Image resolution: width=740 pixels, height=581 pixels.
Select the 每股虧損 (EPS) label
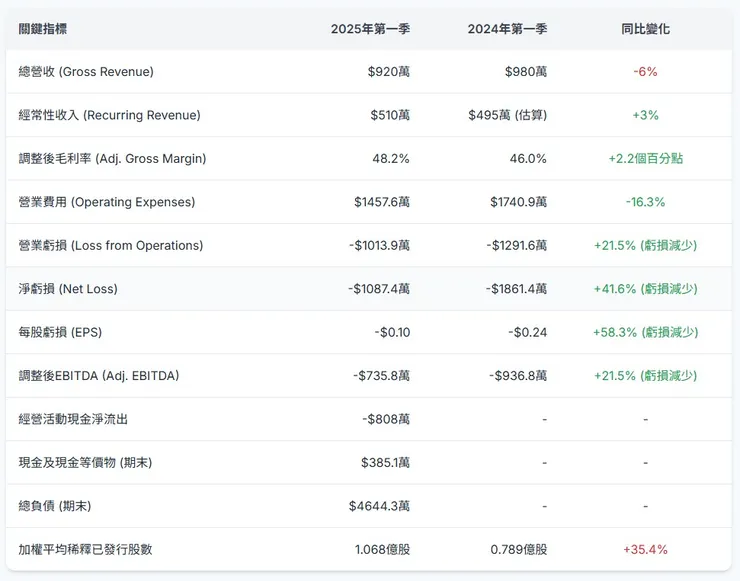(60, 332)
